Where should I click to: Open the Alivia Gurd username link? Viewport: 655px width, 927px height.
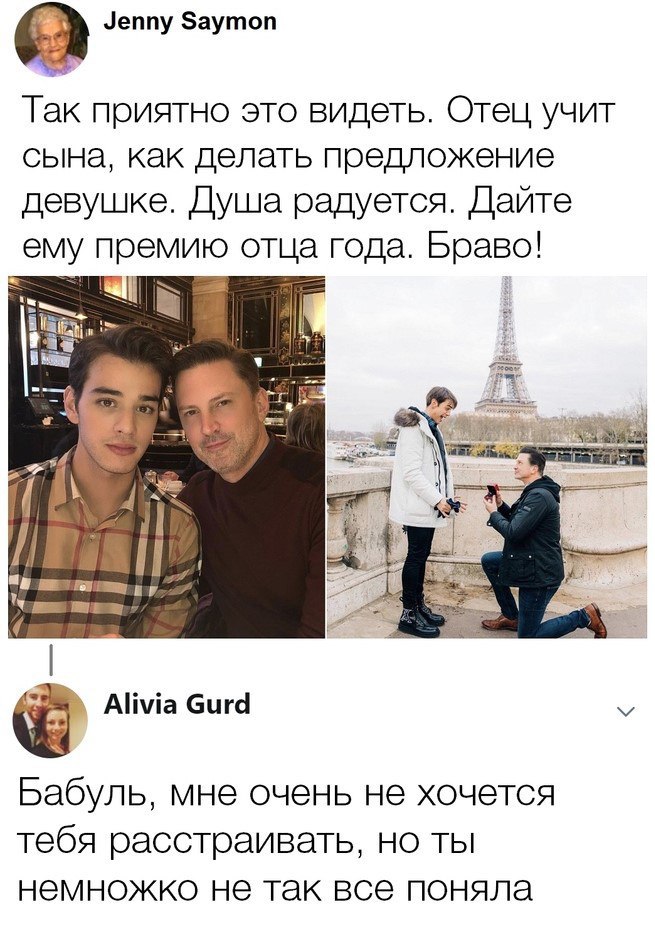[177, 704]
